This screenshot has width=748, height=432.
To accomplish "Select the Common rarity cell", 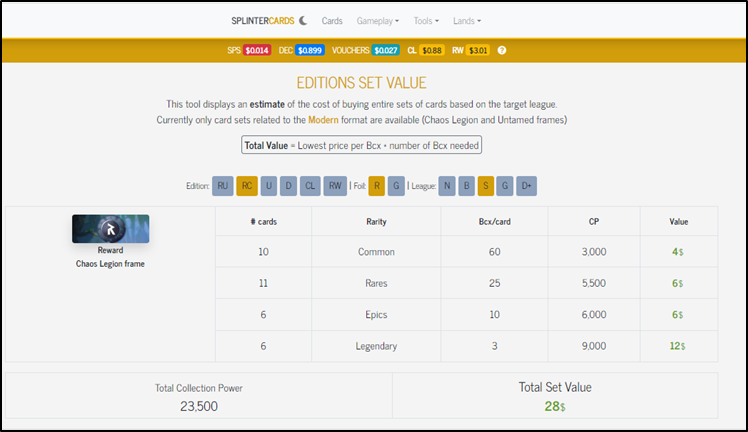I will click(376, 251).
